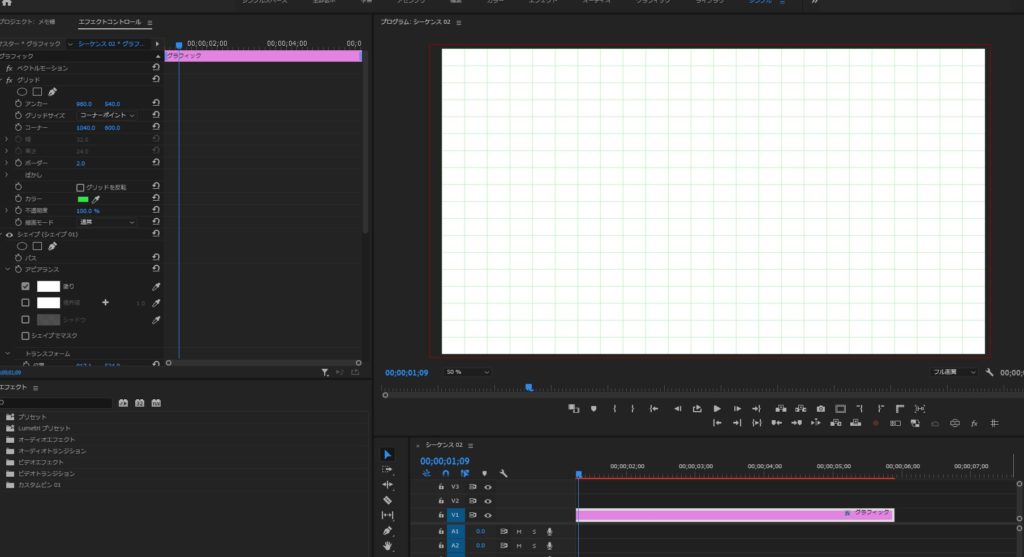Screen dimensions: 1024x557
Task: Select the Track Select Forward tool
Action: [x=387, y=469]
